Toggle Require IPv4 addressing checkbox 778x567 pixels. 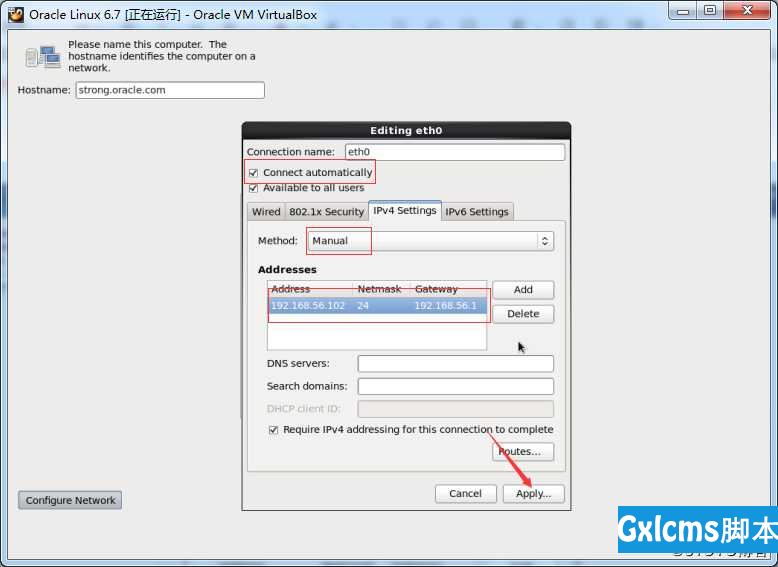pos(273,430)
